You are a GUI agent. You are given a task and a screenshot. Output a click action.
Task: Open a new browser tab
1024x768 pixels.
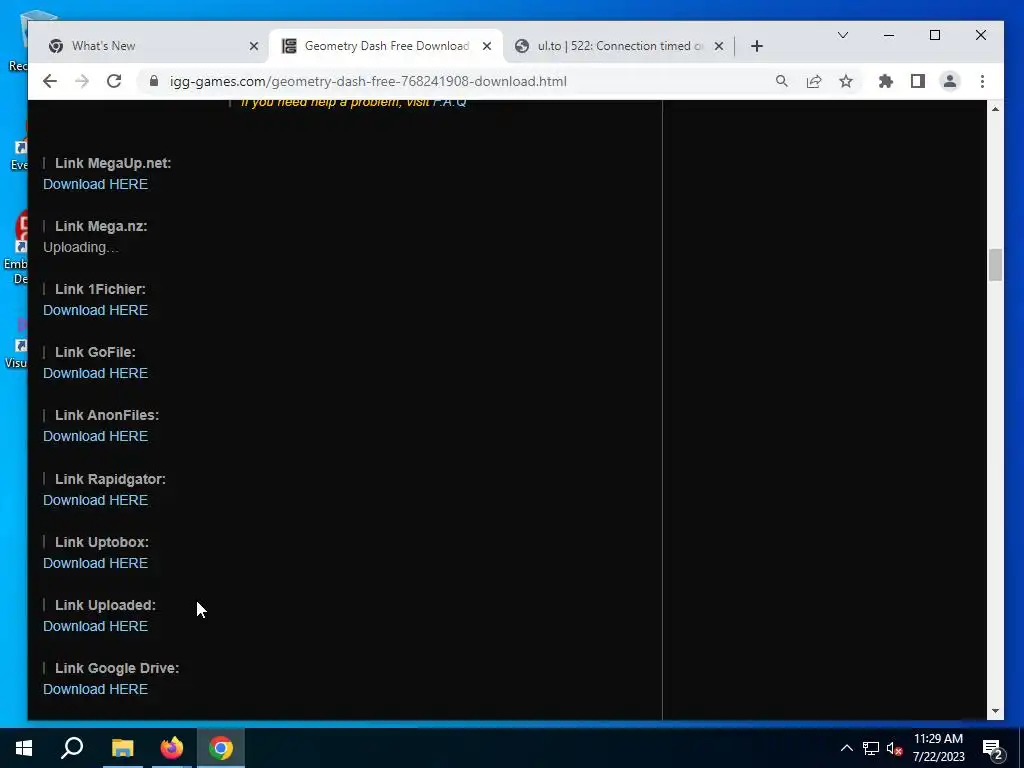pyautogui.click(x=756, y=46)
